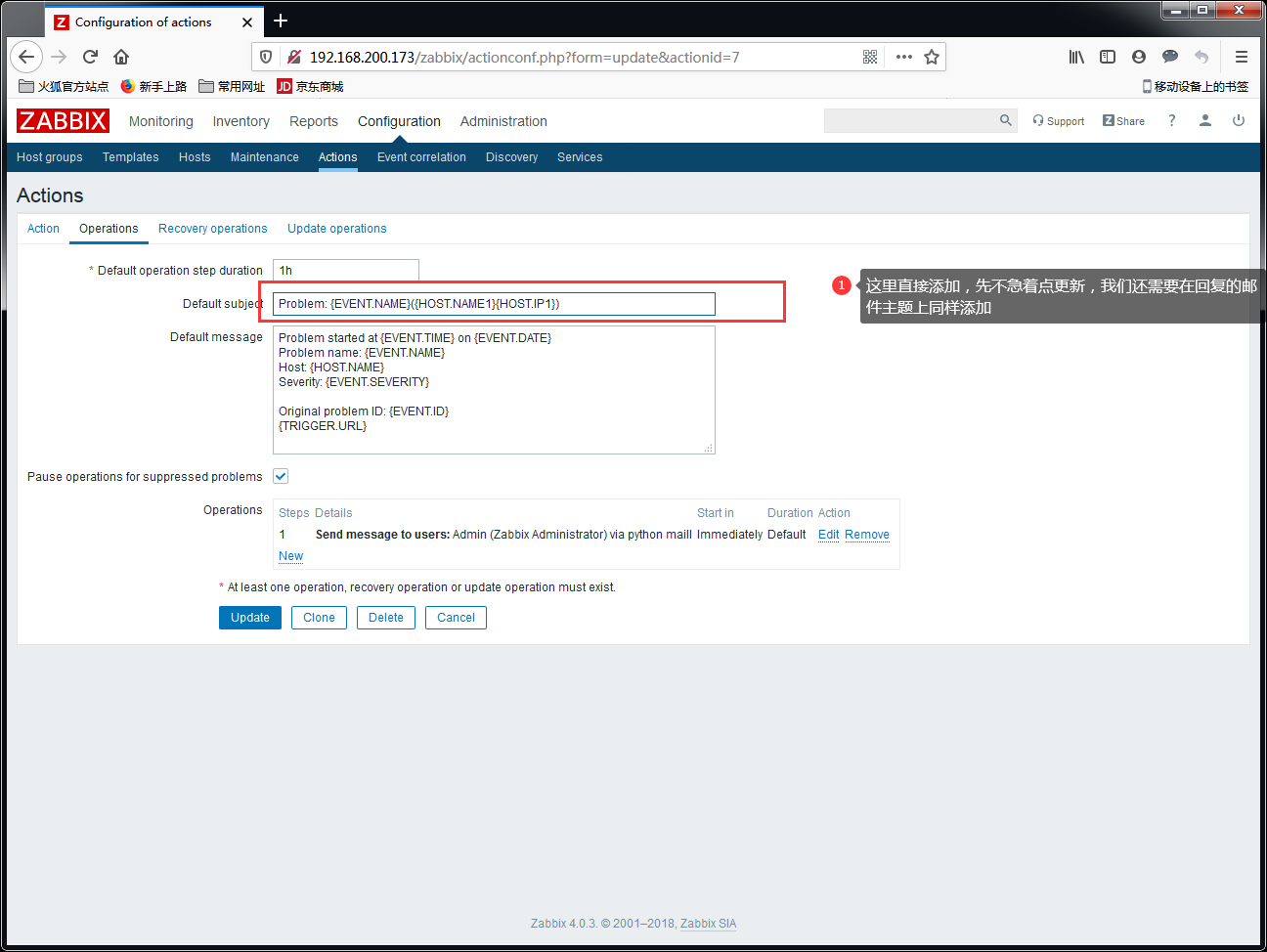1267x952 pixels.
Task: Open a new browser tab
Action: tap(281, 21)
